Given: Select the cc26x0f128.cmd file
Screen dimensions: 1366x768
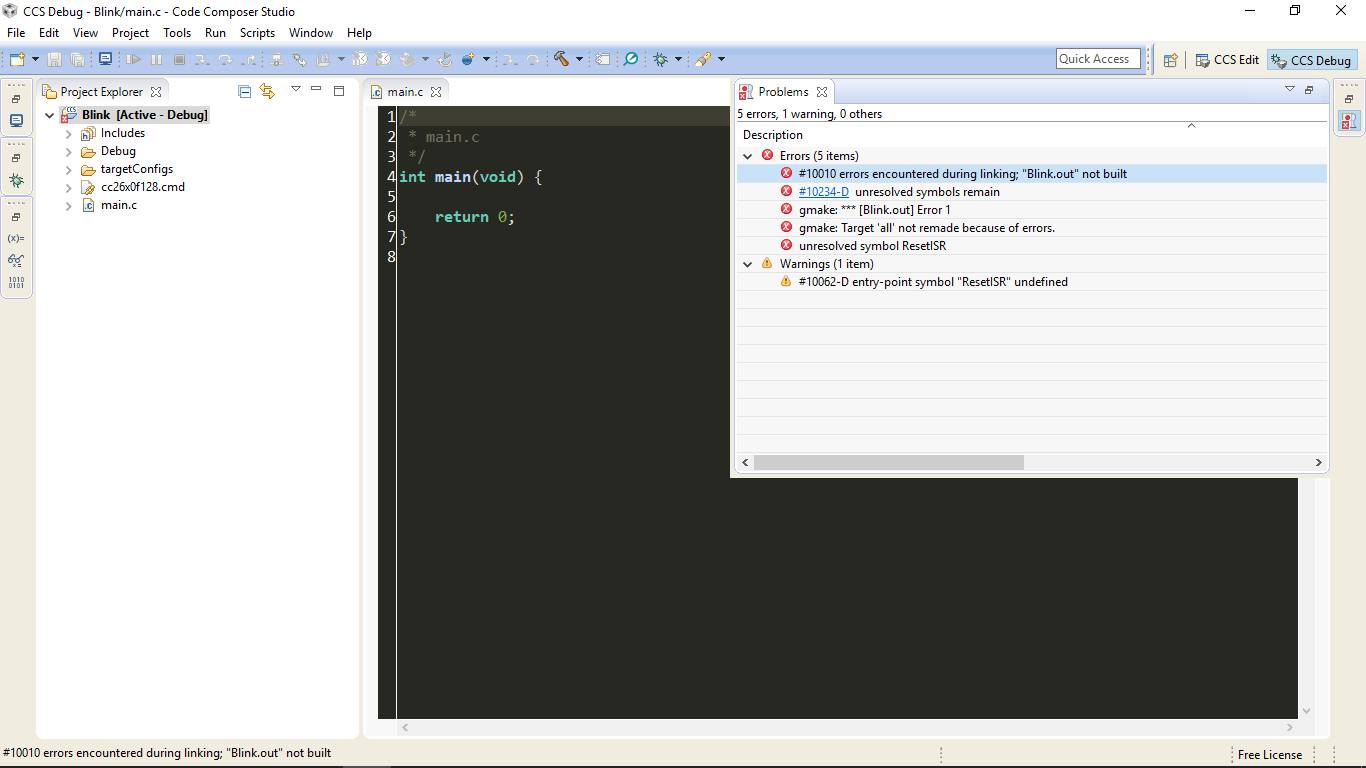Looking at the screenshot, I should tap(143, 187).
